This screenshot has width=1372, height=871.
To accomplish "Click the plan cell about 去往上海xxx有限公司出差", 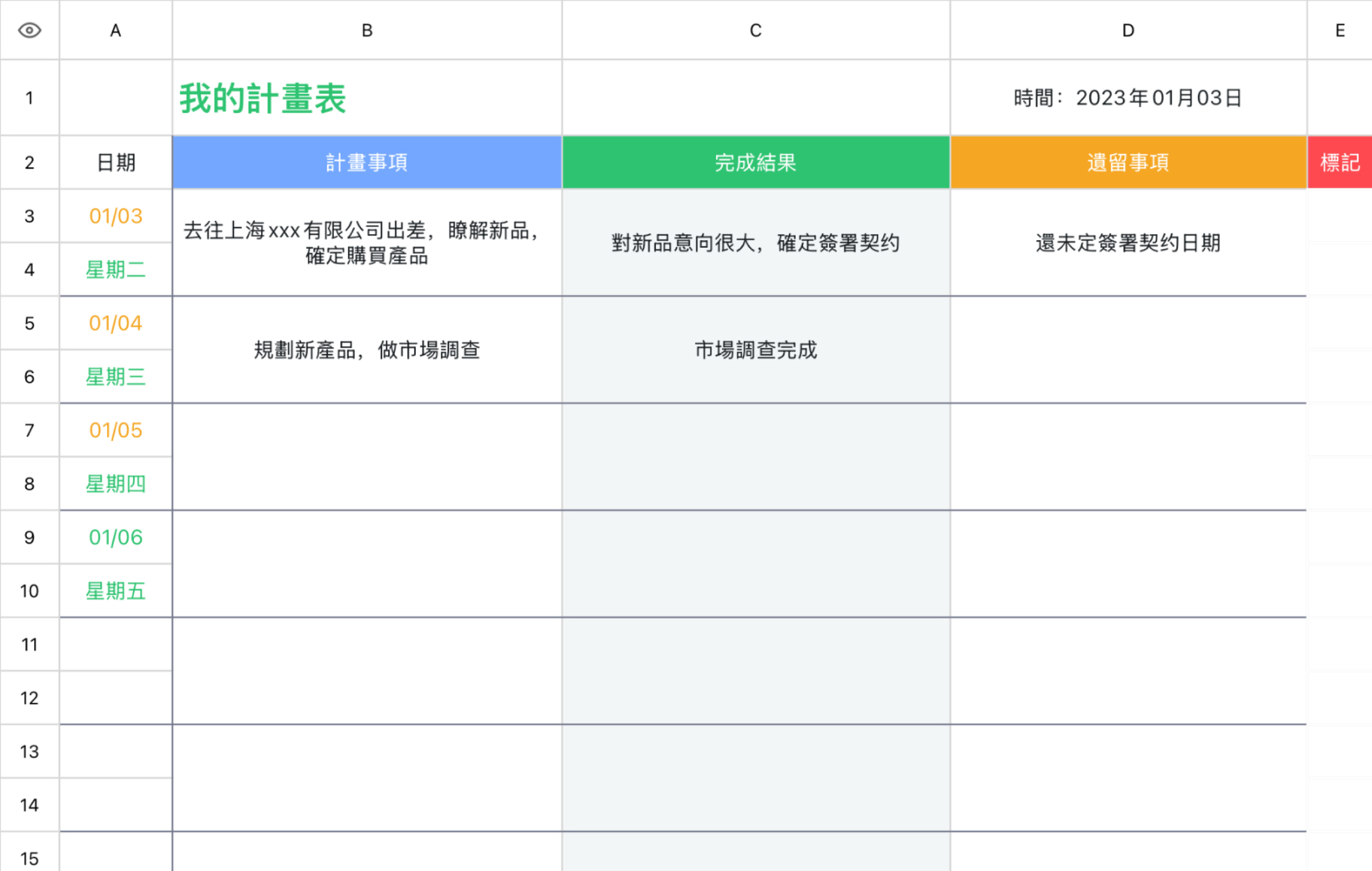I will [x=367, y=243].
